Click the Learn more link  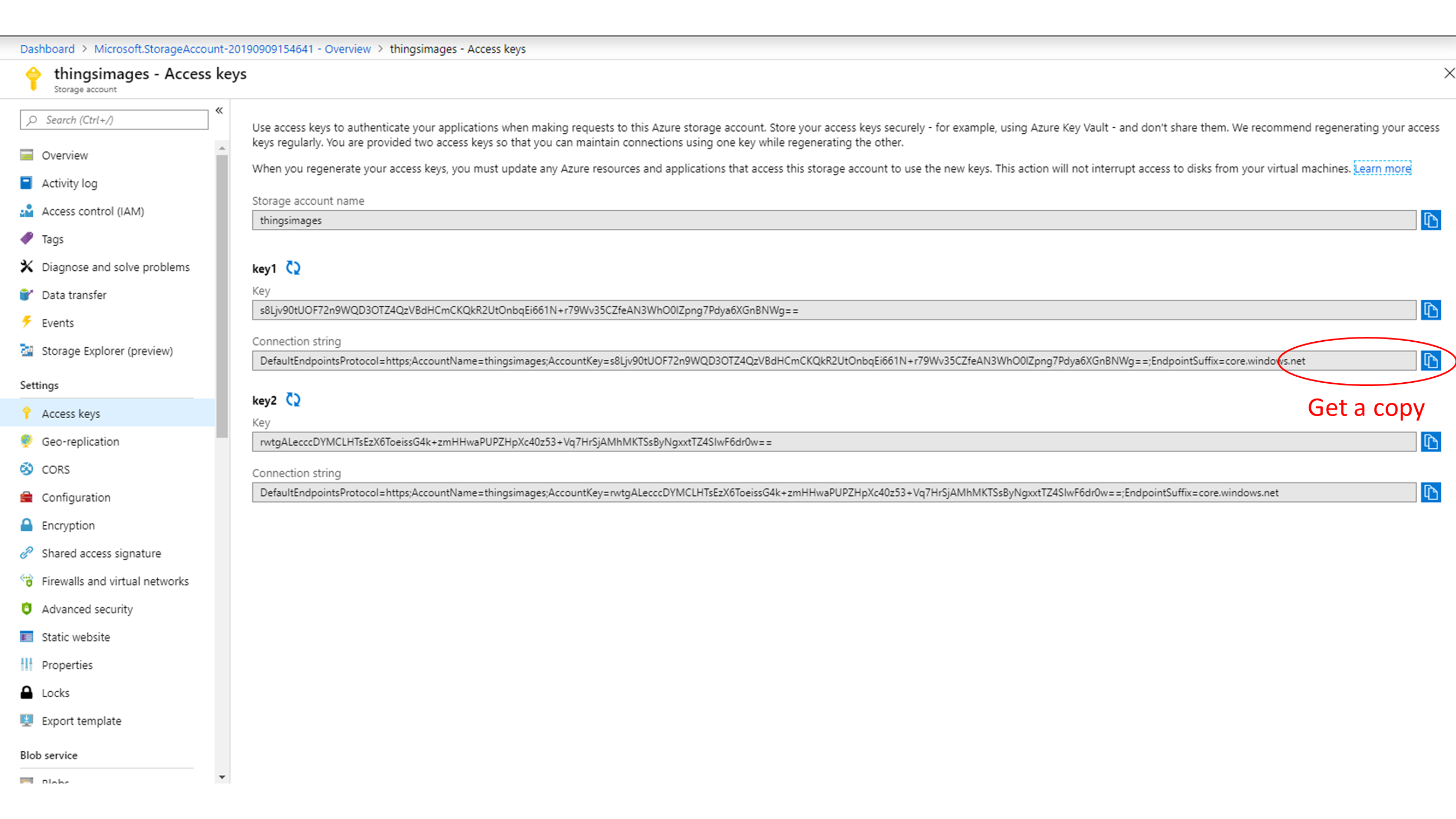pos(1382,168)
